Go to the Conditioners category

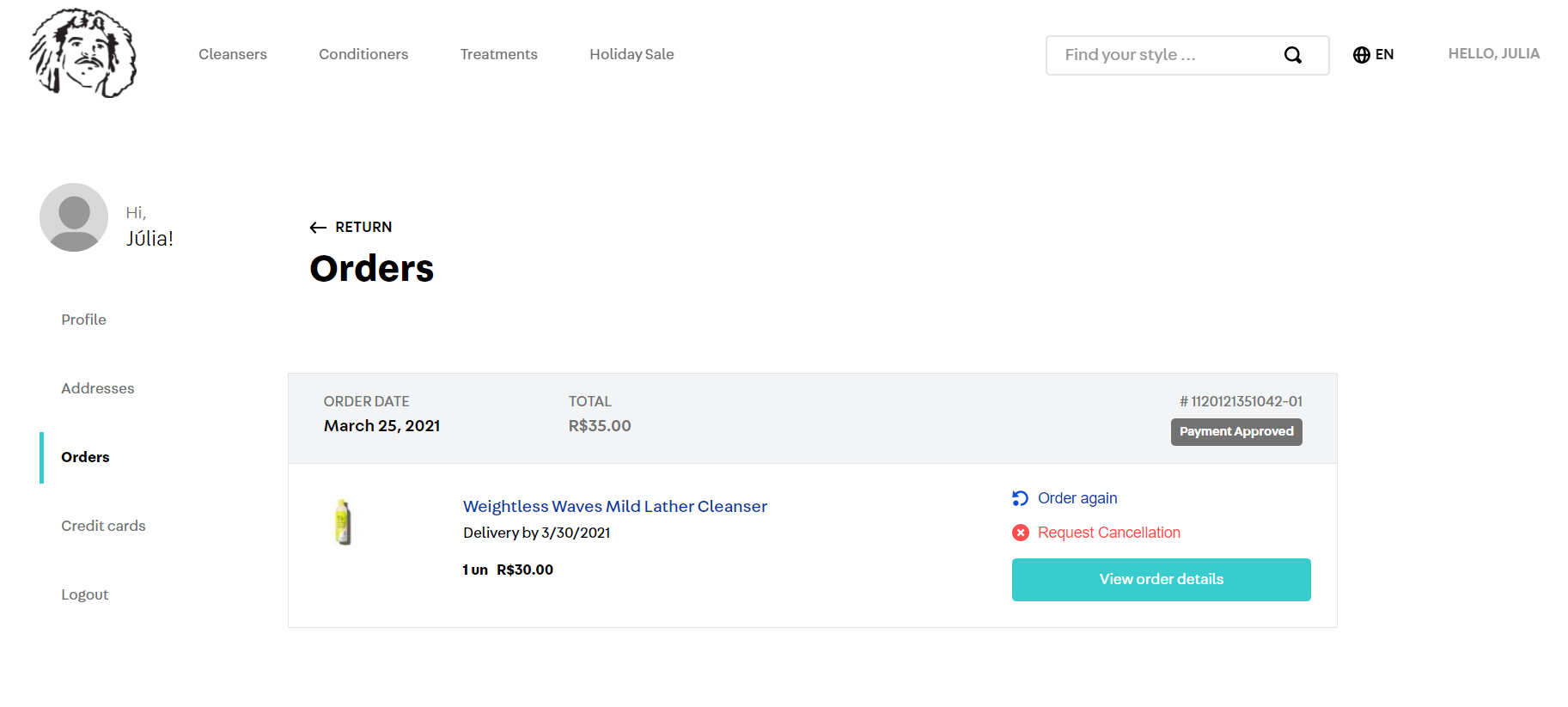click(x=363, y=54)
